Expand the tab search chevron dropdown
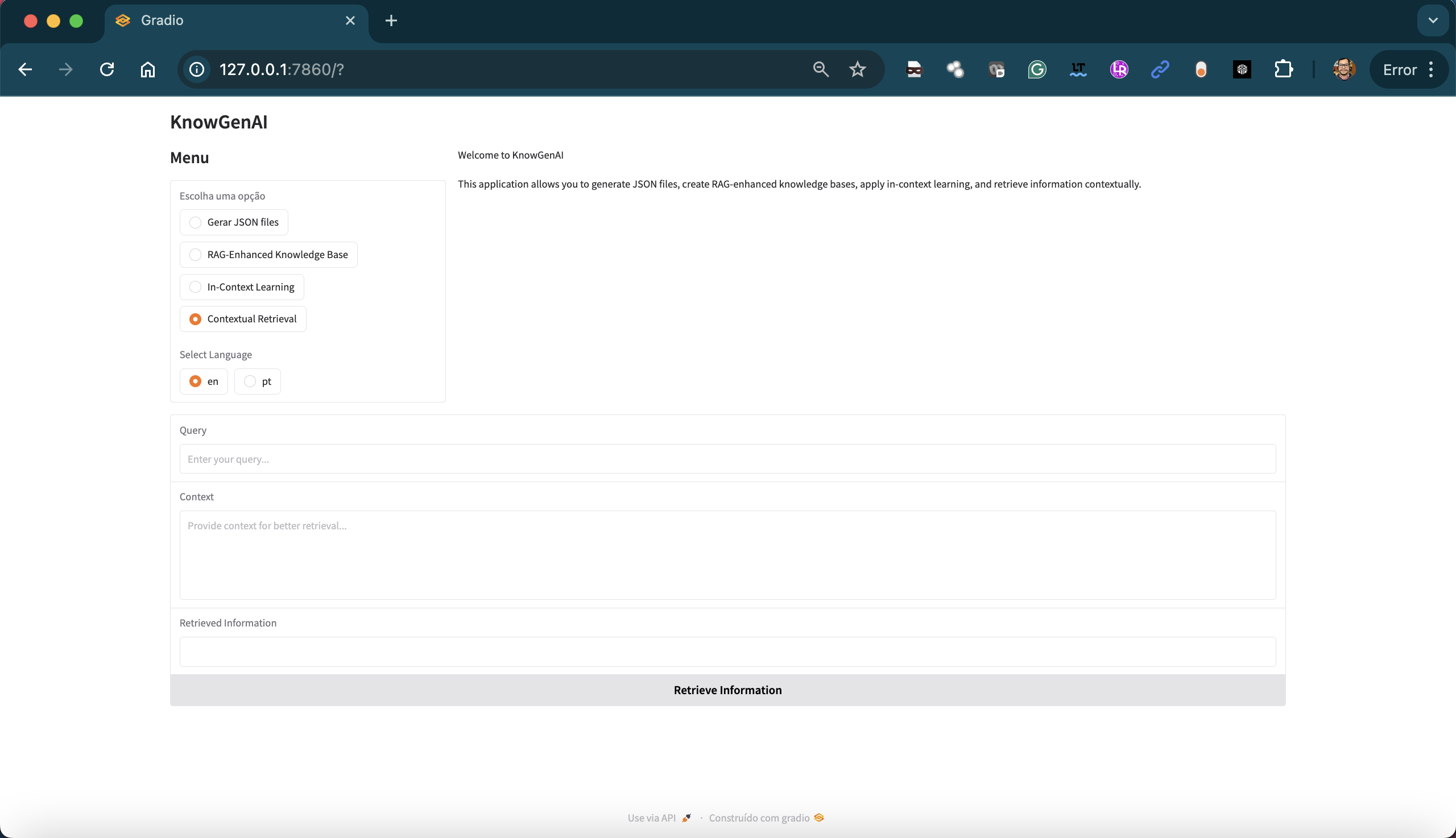 click(1432, 20)
